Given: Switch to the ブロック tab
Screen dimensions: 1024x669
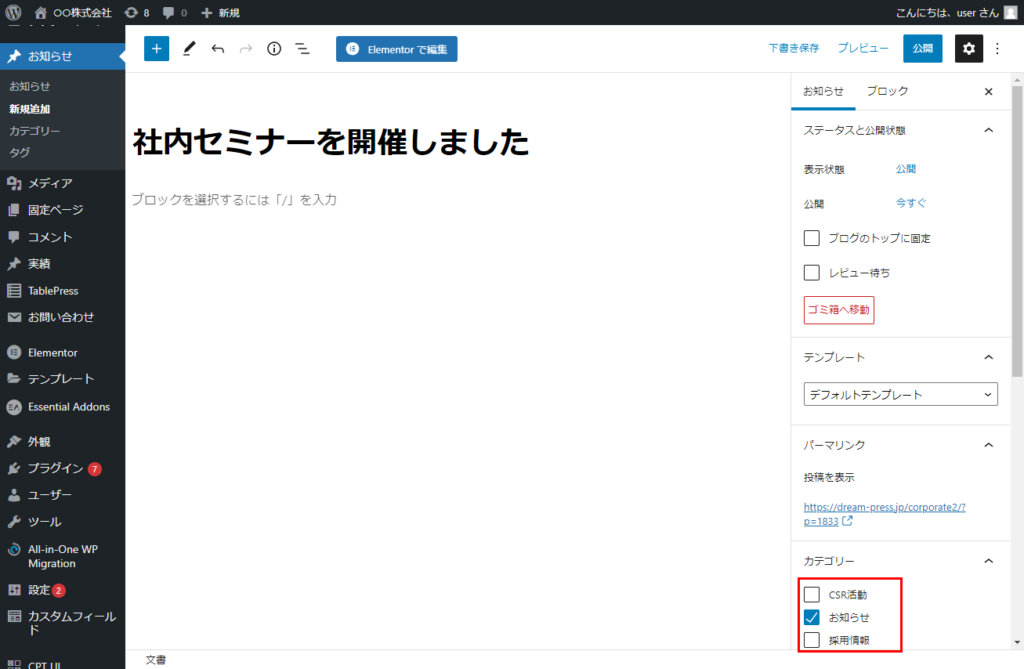Looking at the screenshot, I should (887, 91).
